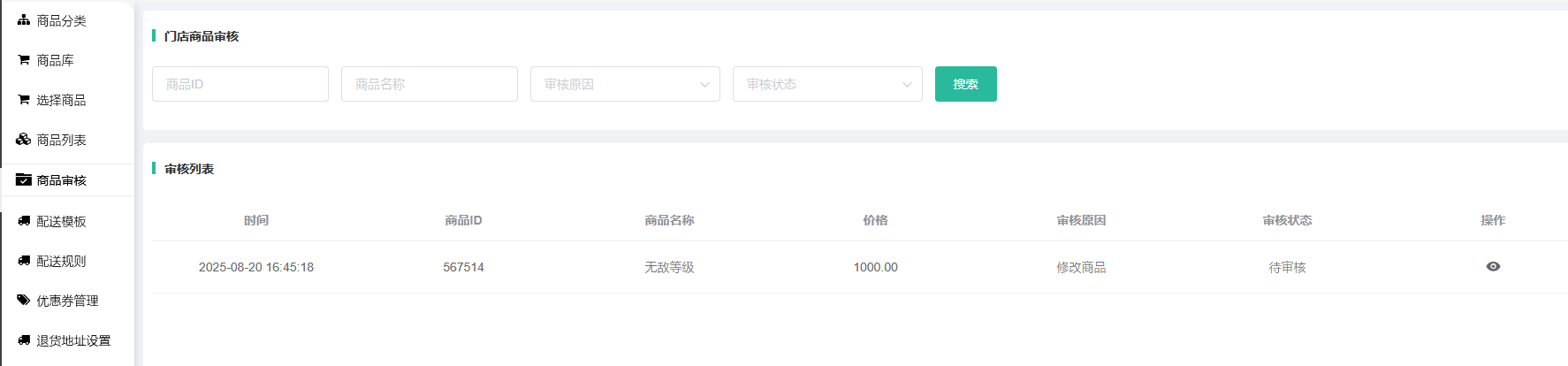Click the 退货地址设置 truck icon

point(24,340)
